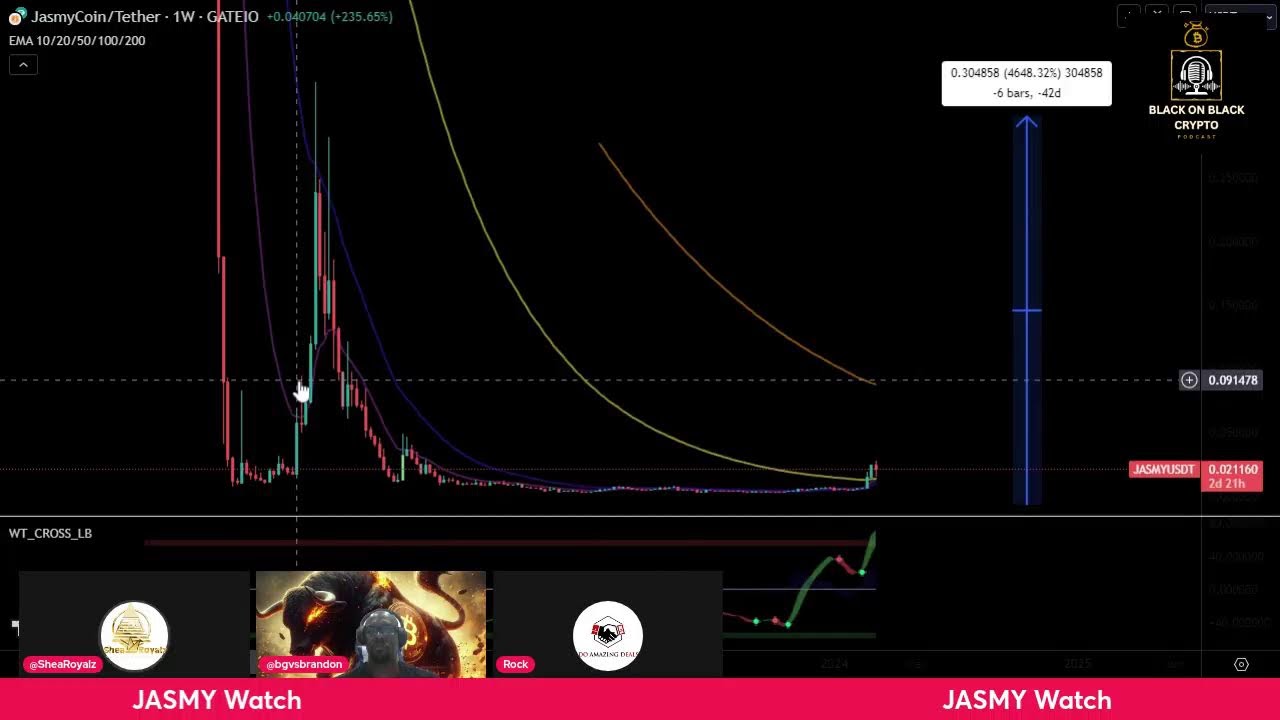The image size is (1280, 720).
Task: Select the blue price range measurement arrow
Action: [1027, 311]
